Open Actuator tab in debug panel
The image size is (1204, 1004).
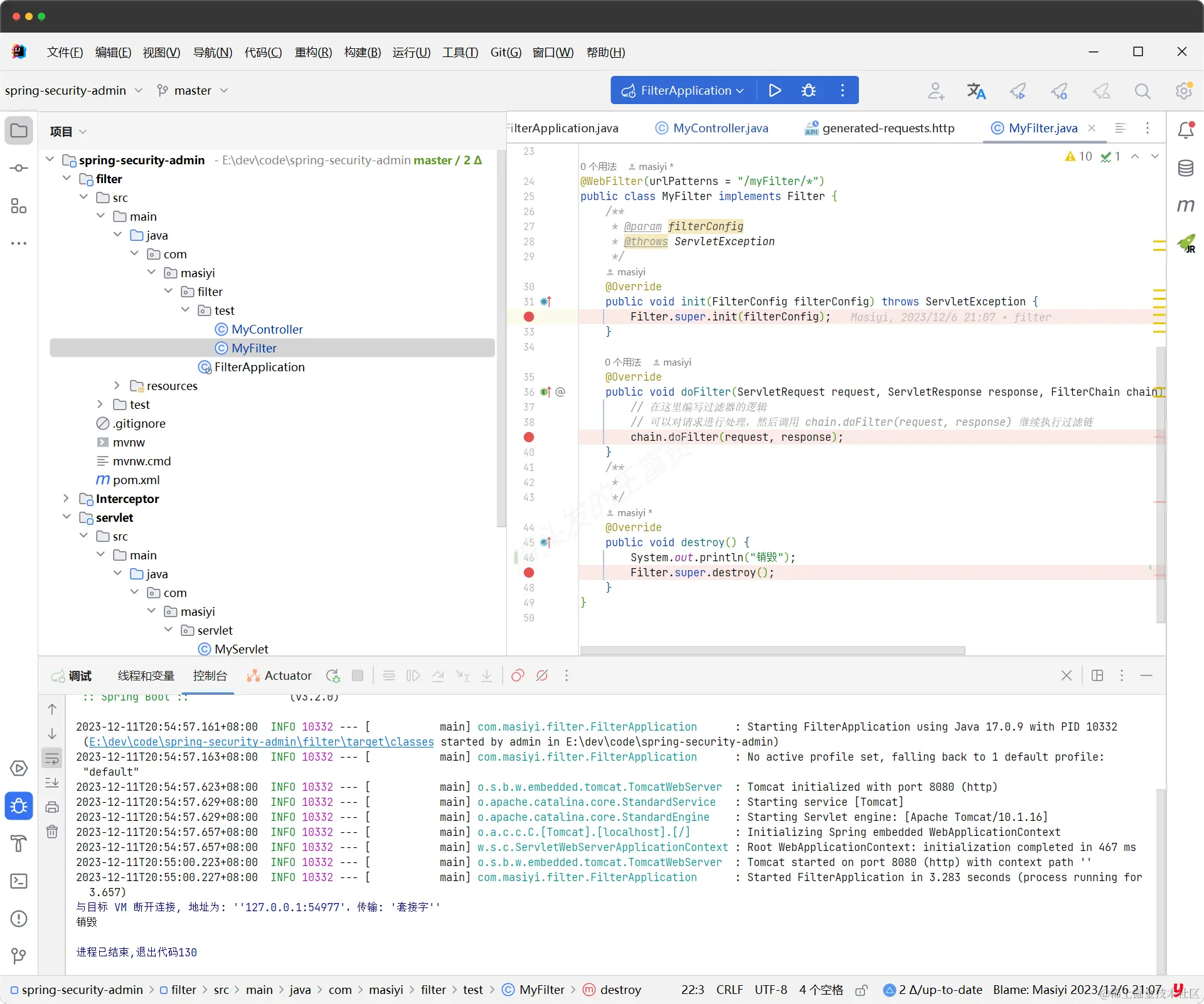tap(279, 675)
